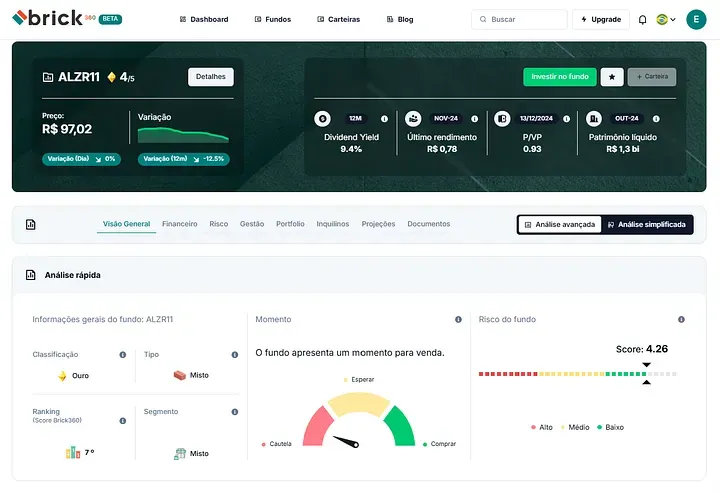Select Análise avançada view mode
Viewport: 720px width, 493px height.
[x=559, y=225]
